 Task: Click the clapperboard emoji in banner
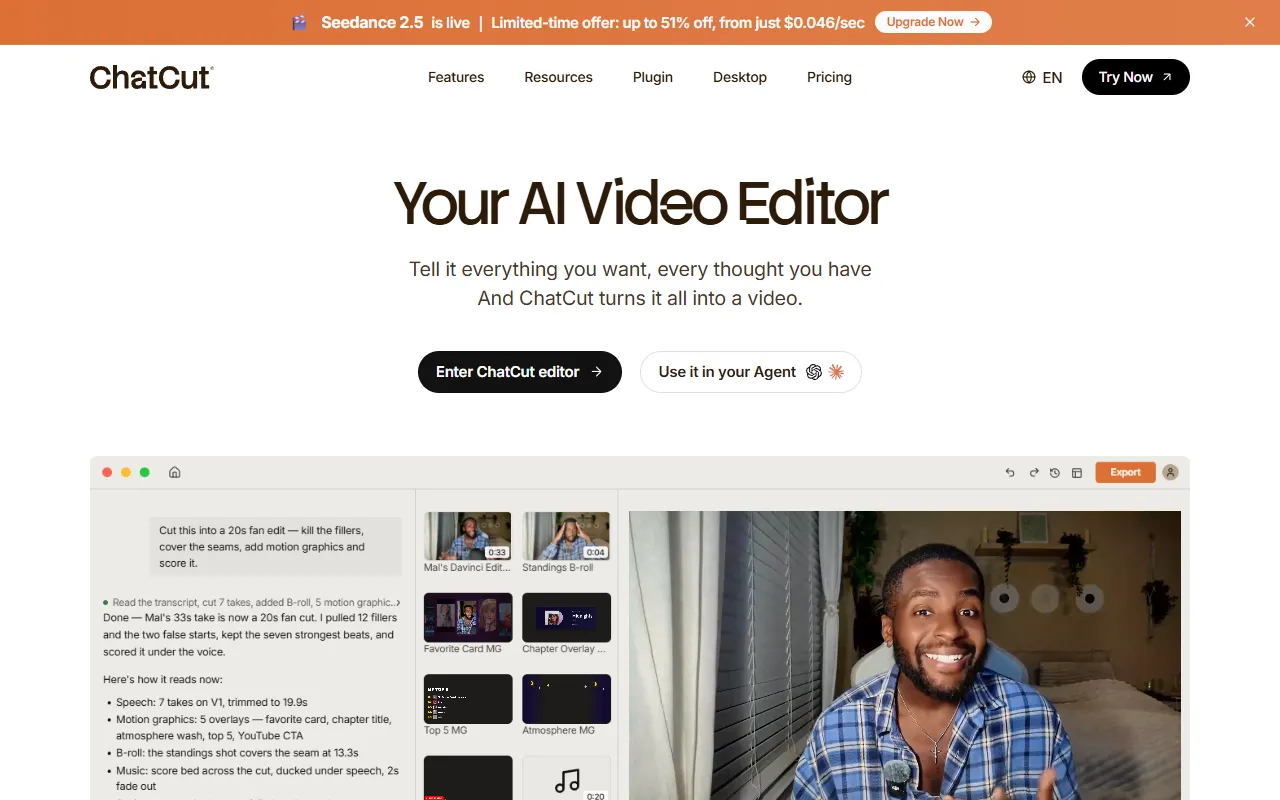299,22
